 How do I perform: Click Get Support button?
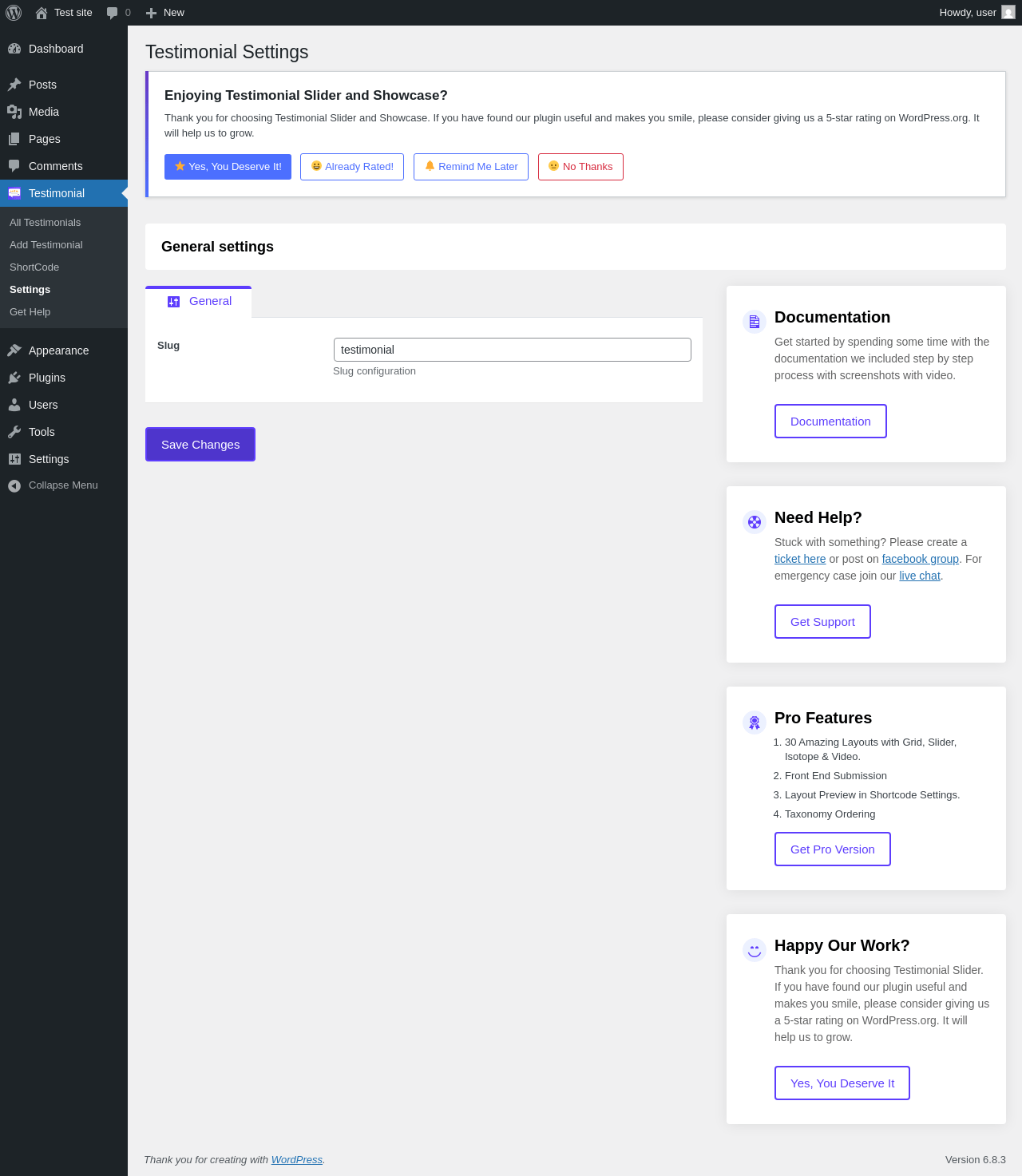click(x=822, y=621)
